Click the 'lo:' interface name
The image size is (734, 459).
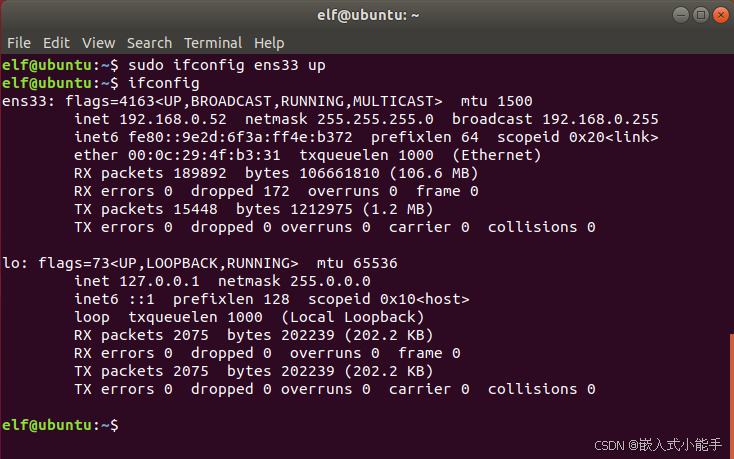click(x=15, y=263)
